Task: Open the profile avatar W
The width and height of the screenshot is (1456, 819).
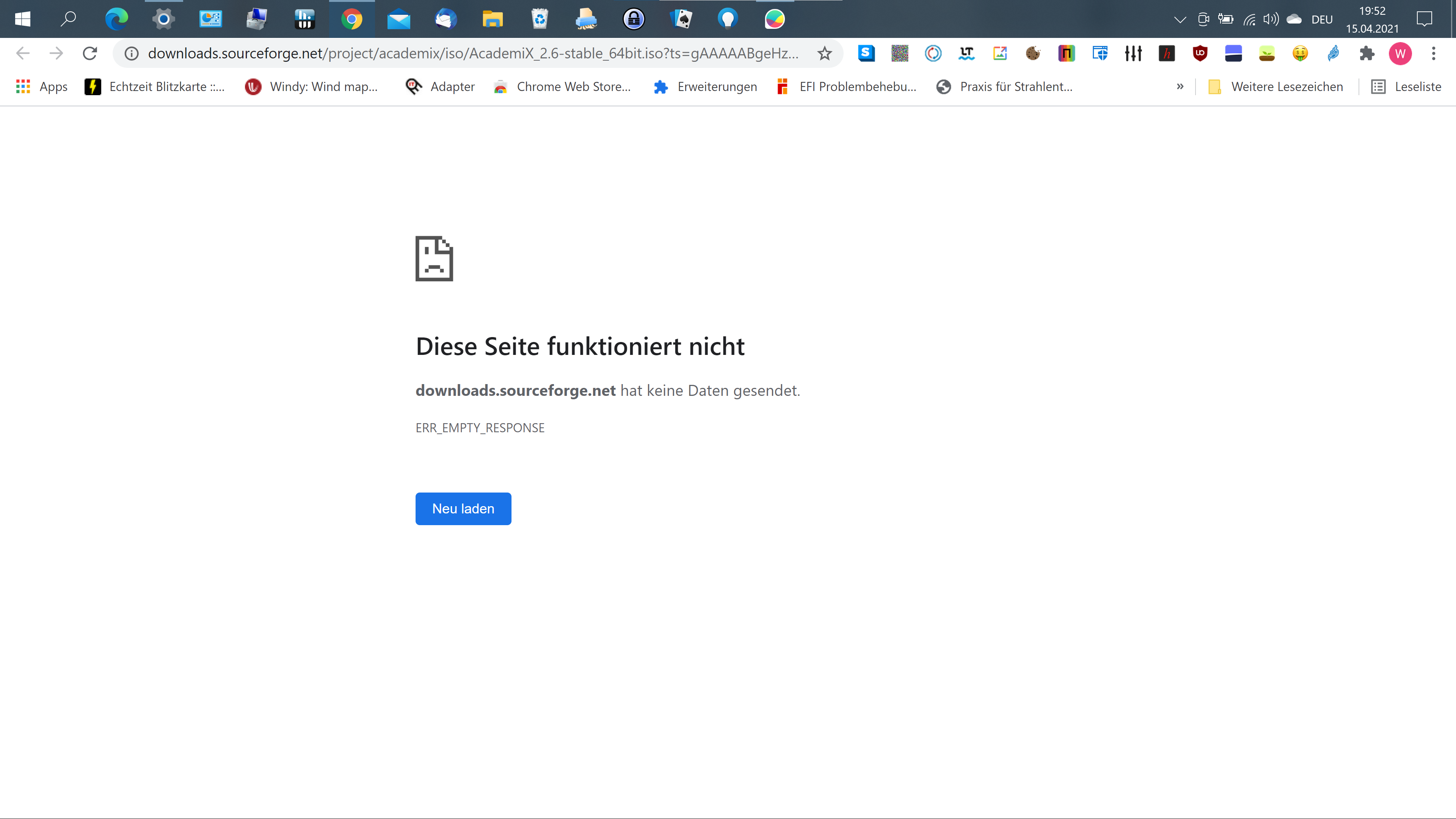Action: tap(1400, 54)
